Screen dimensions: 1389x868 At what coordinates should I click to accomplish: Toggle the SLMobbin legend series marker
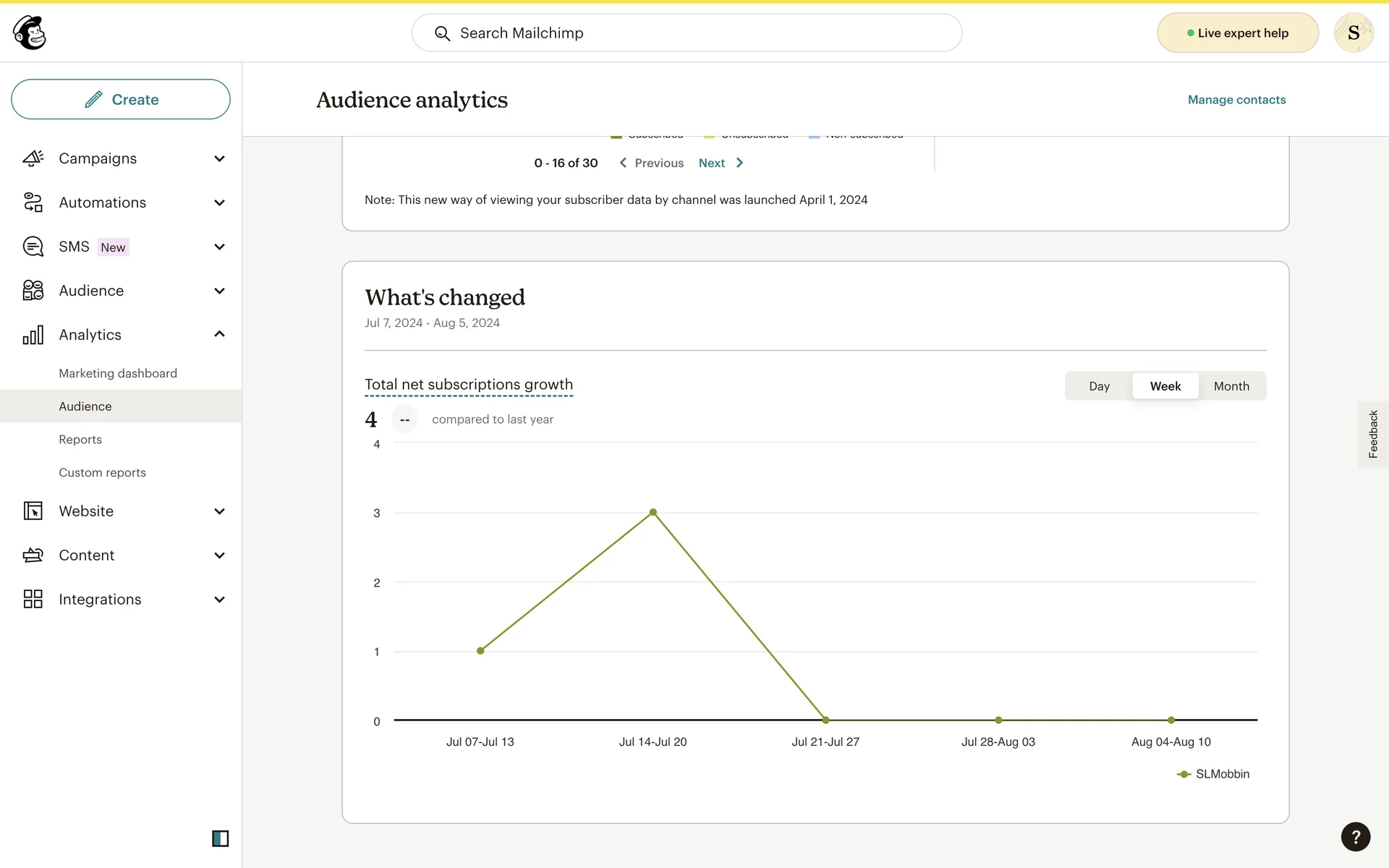click(x=1184, y=774)
